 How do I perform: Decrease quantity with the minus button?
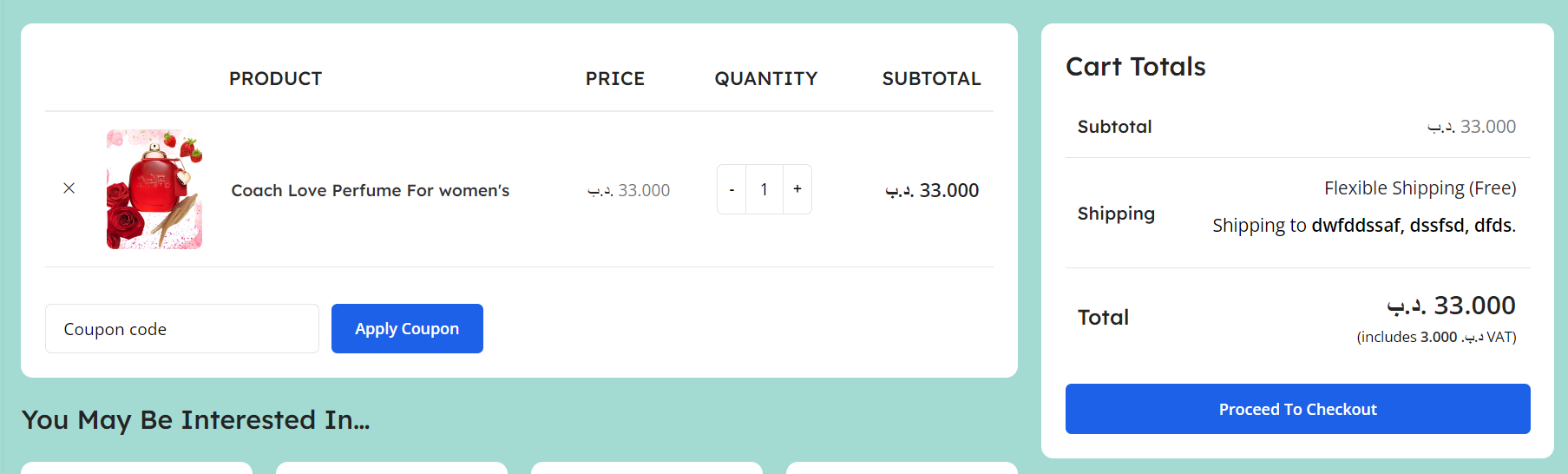pyautogui.click(x=732, y=189)
